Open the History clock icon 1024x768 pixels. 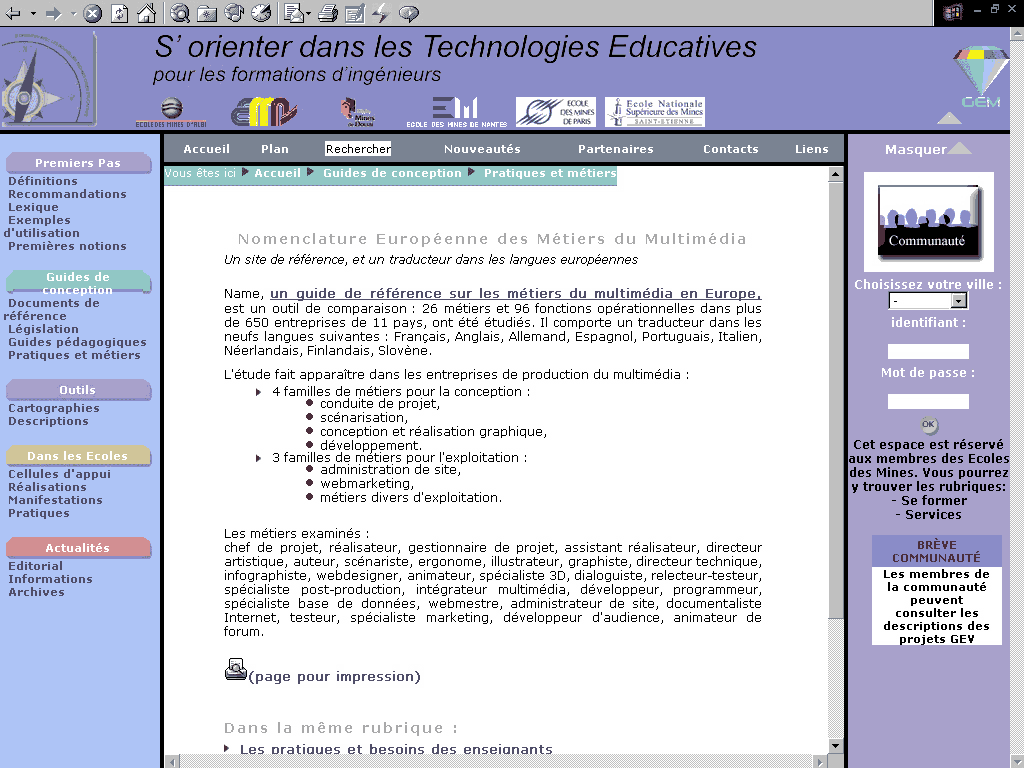(x=261, y=13)
